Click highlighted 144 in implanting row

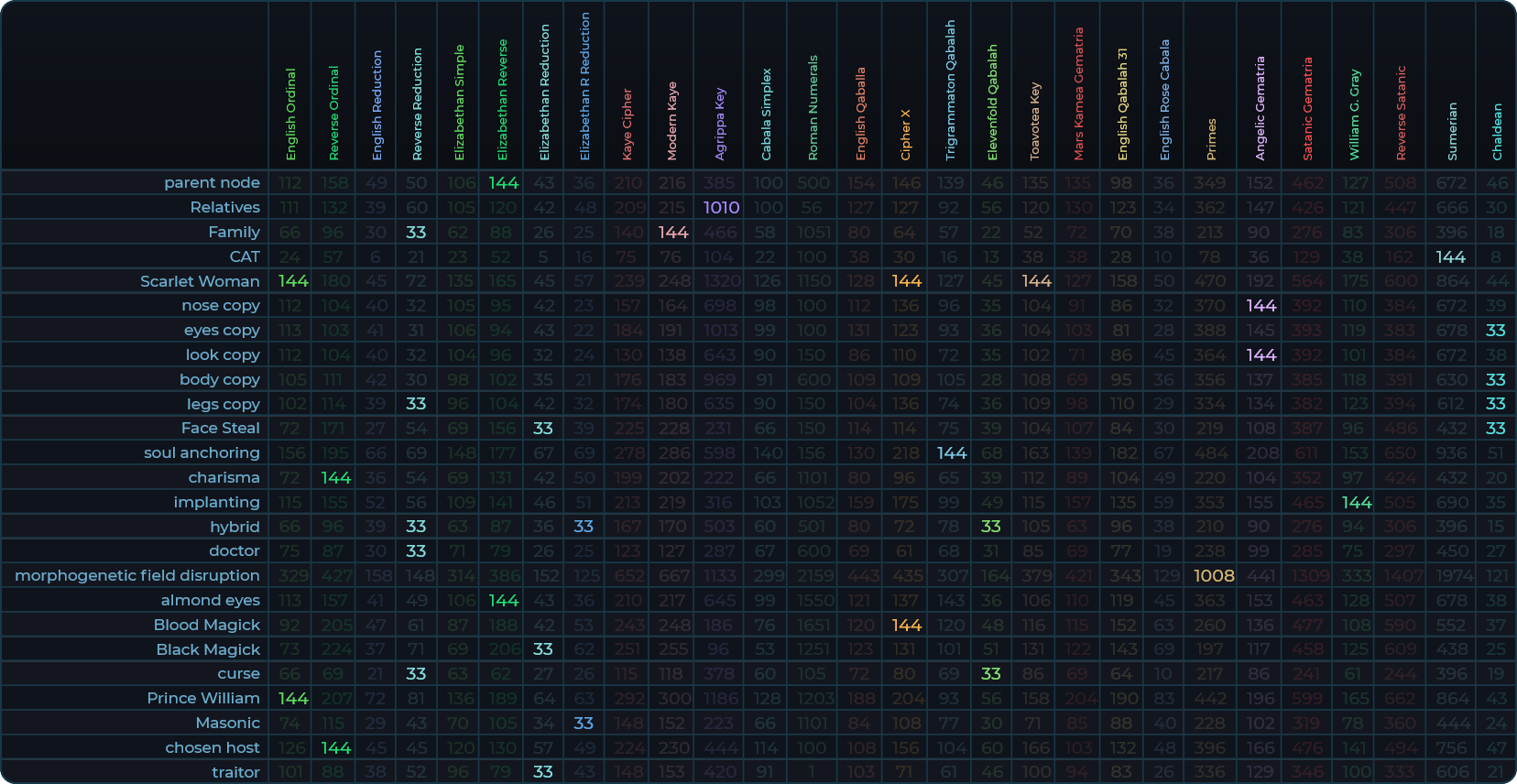(x=1356, y=502)
